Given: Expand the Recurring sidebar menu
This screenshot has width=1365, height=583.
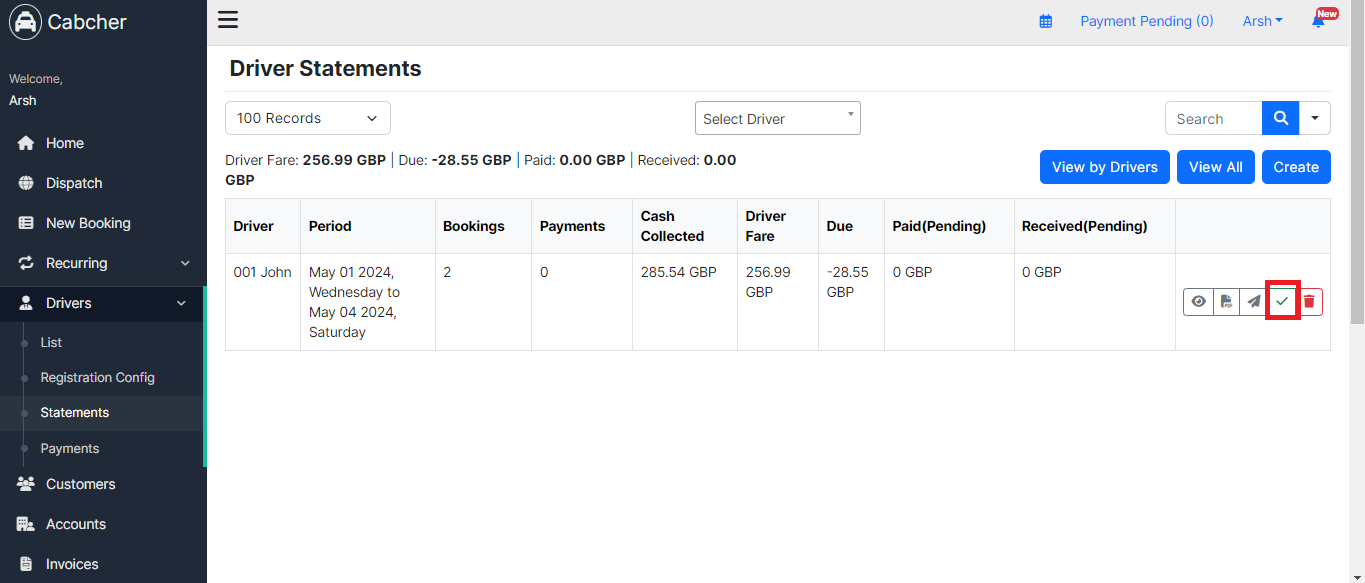Looking at the screenshot, I should (103, 263).
